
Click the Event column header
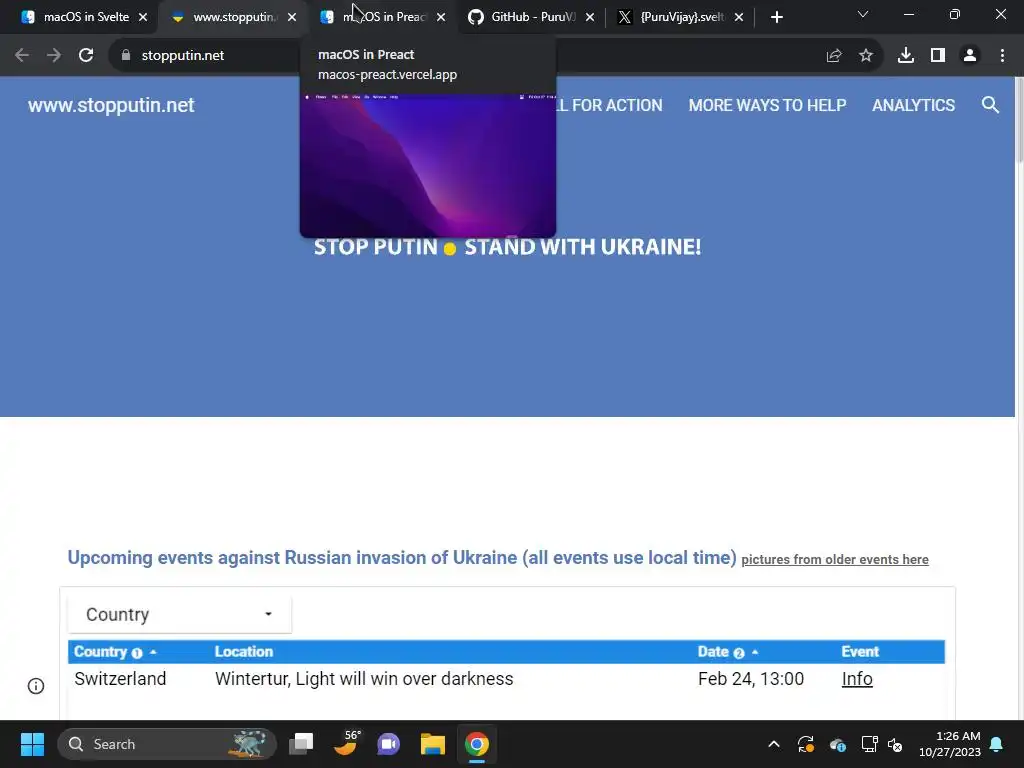860,652
